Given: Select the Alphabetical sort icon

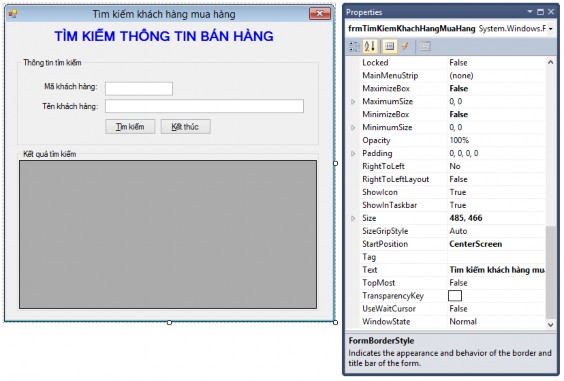Looking at the screenshot, I should (x=369, y=46).
